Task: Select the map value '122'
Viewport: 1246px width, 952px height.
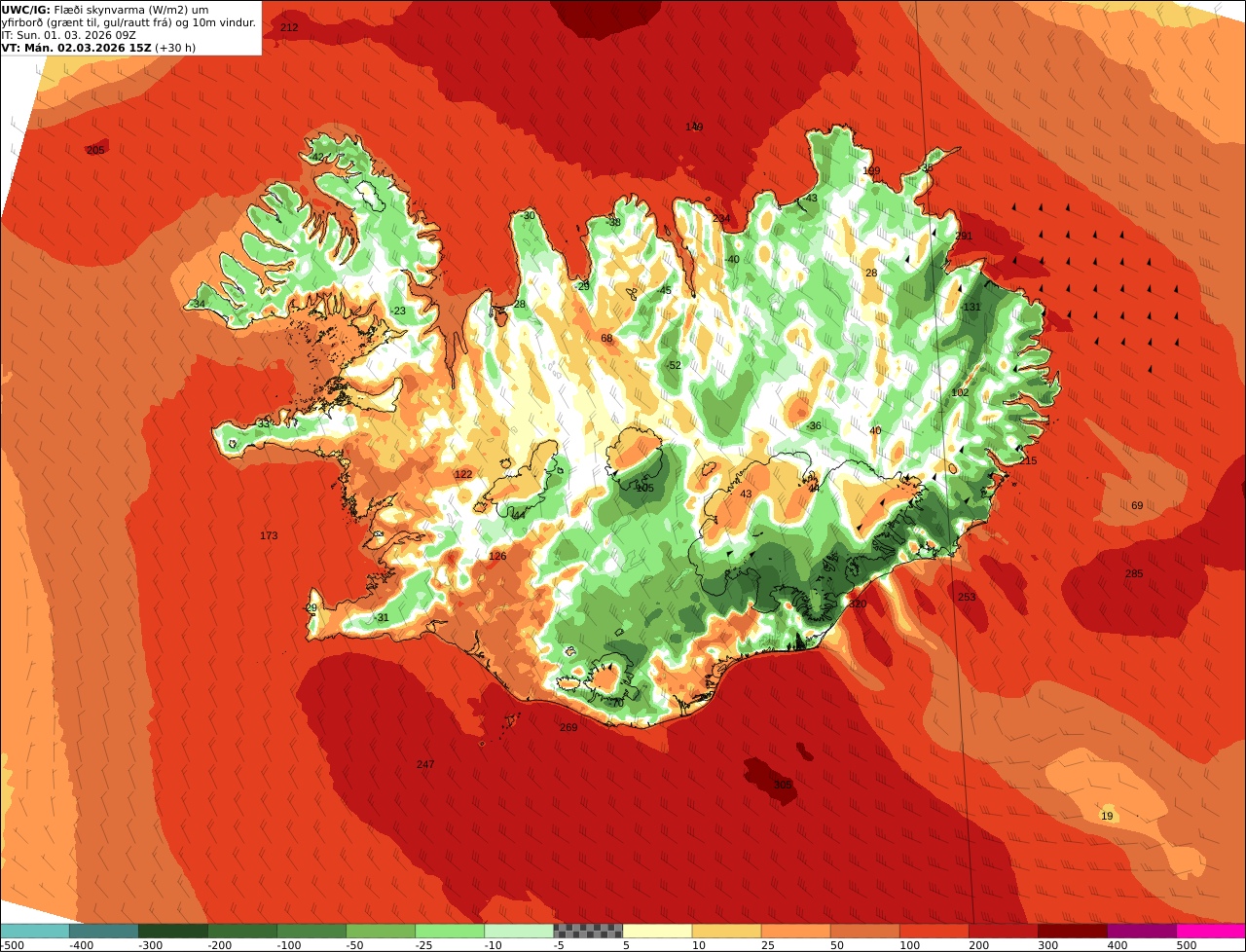Action: [463, 475]
